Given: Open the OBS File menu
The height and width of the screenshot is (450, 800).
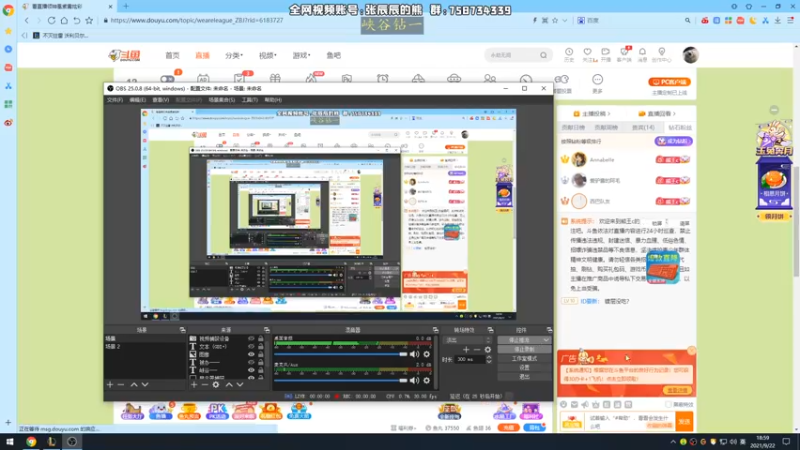Looking at the screenshot, I should click(115, 100).
